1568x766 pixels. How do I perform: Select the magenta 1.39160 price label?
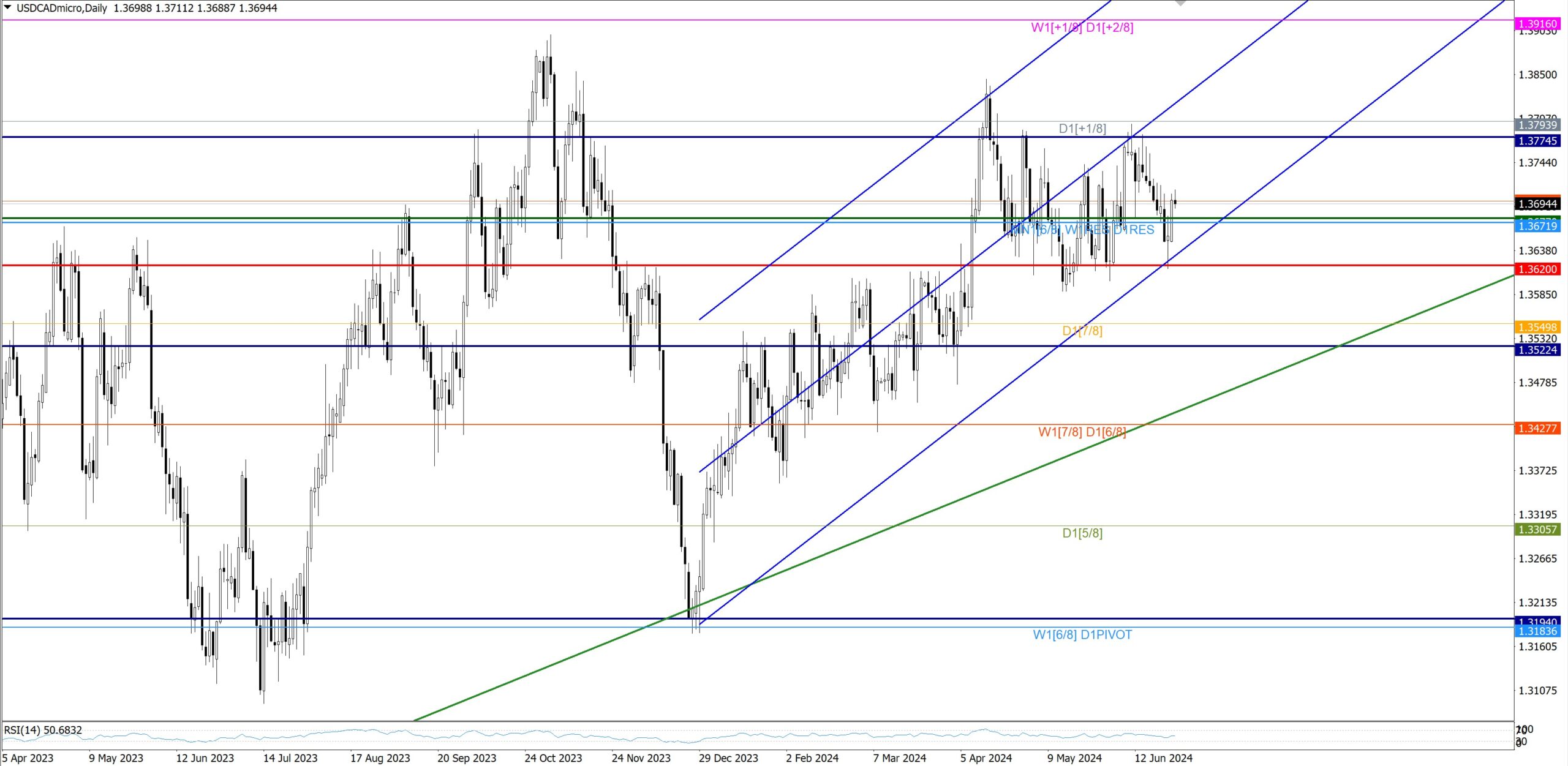[x=1537, y=24]
